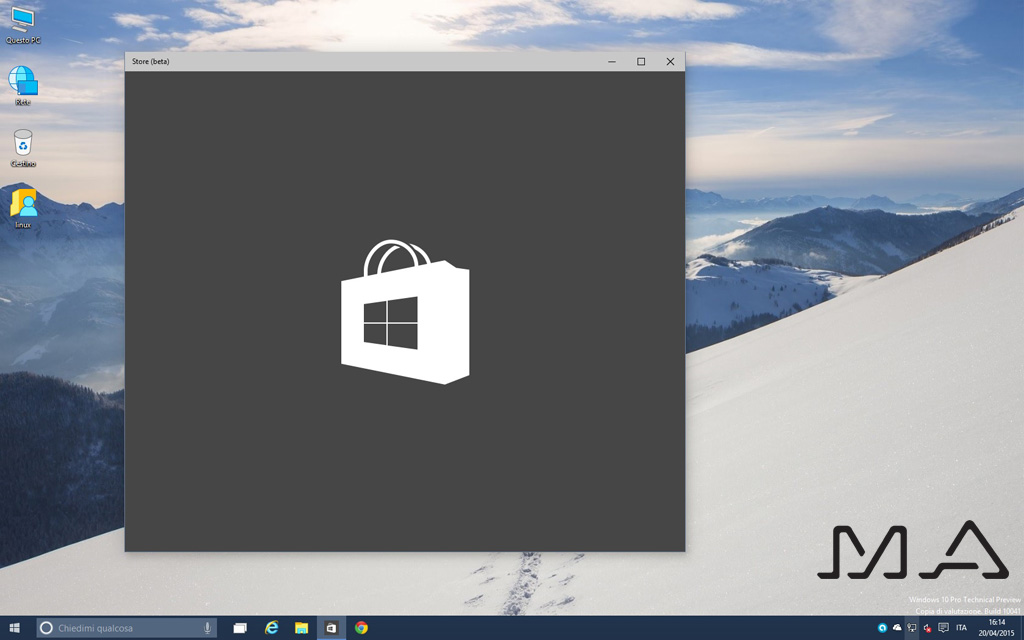Activate the Cortana microphone icon
1024x640 pixels.
tap(207, 628)
